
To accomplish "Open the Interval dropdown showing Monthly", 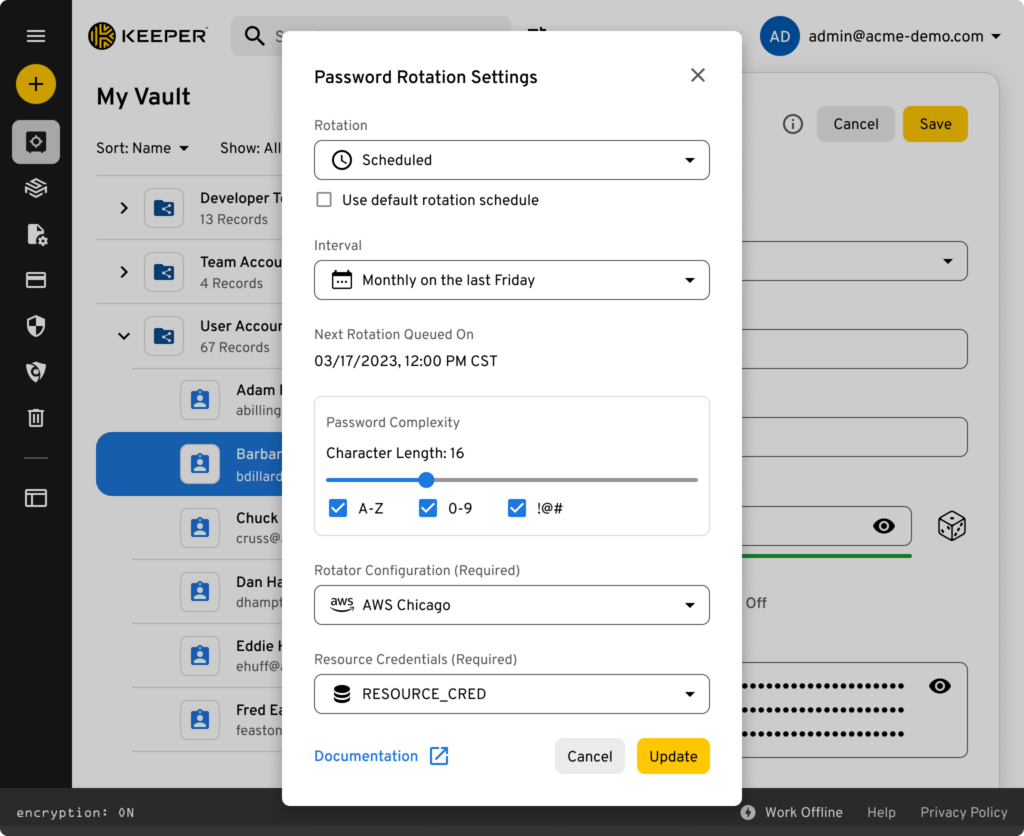I will pos(512,280).
